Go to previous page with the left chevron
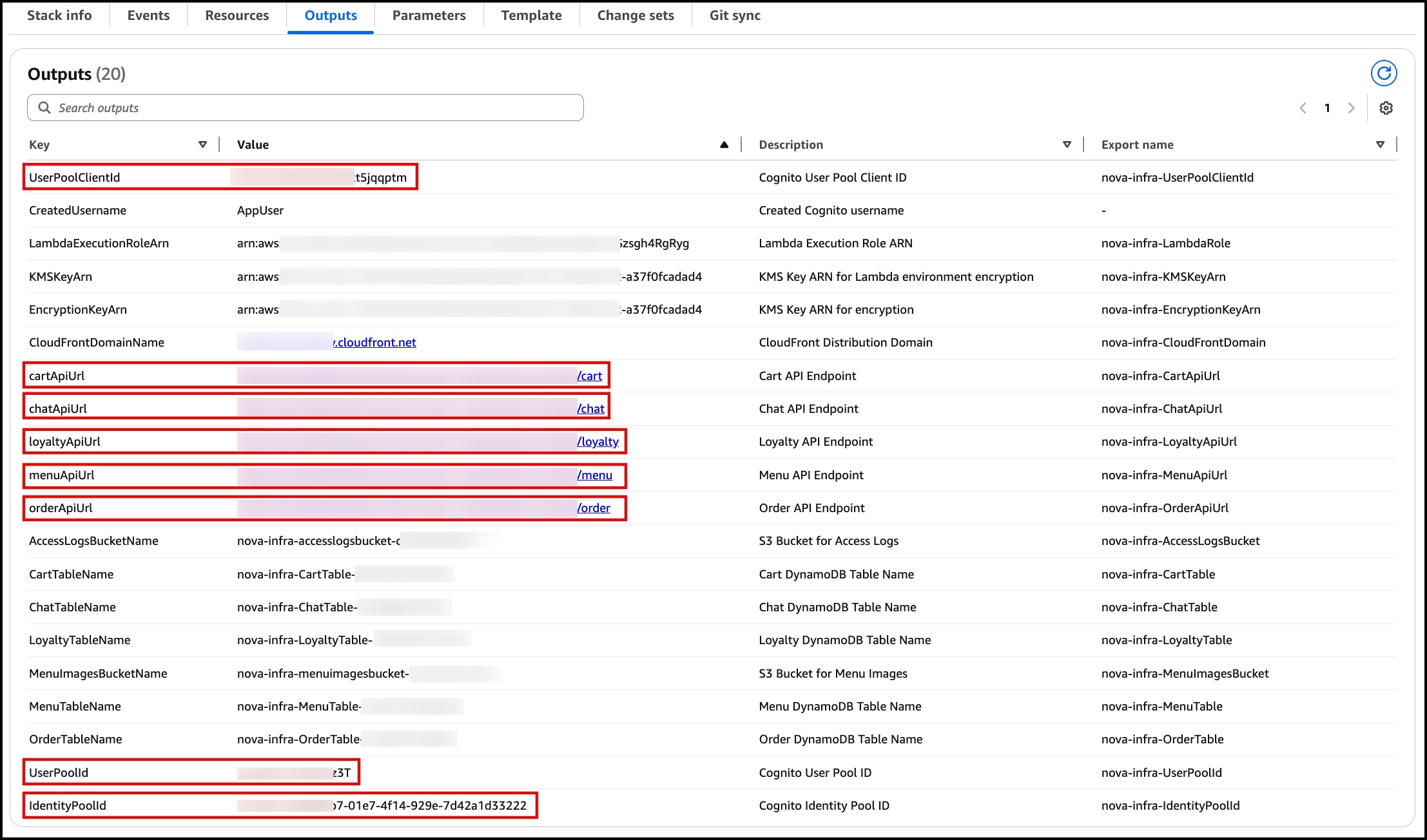 (1303, 108)
